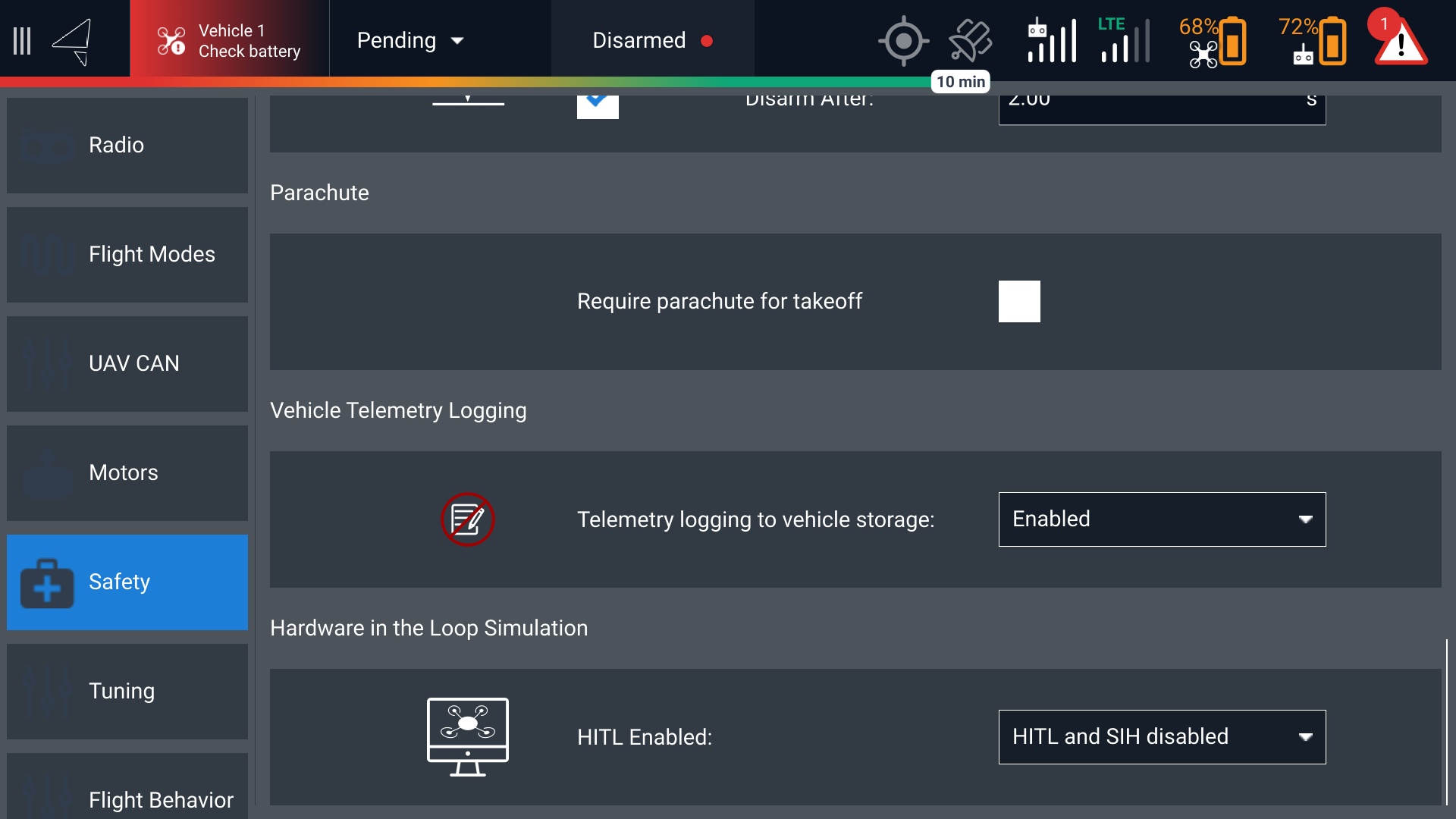Image resolution: width=1456 pixels, height=819 pixels.
Task: Expand the HITL and SIH disabled dropdown
Action: point(1162,737)
